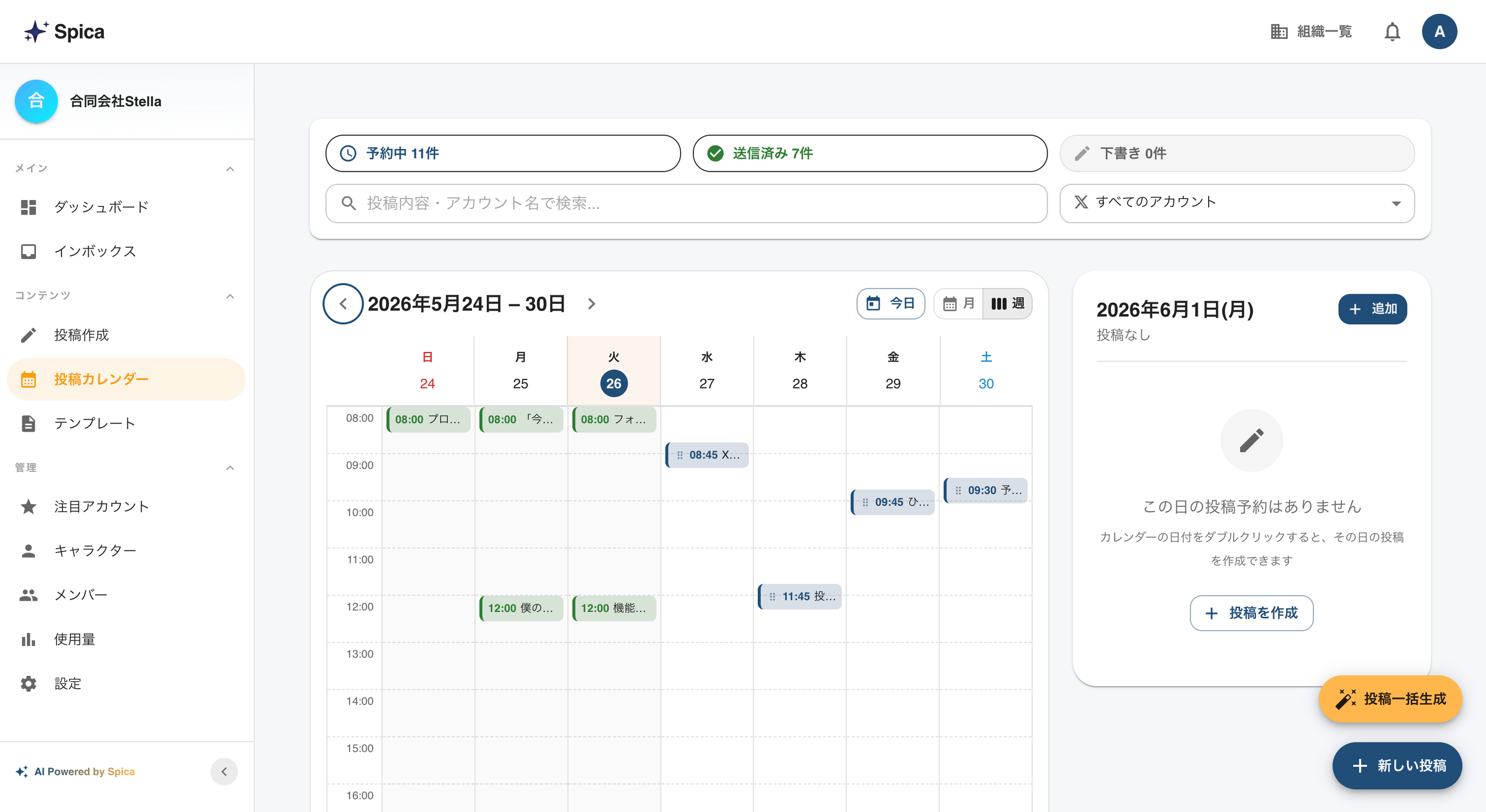
Task: Click the search magnifier icon
Action: 348,203
